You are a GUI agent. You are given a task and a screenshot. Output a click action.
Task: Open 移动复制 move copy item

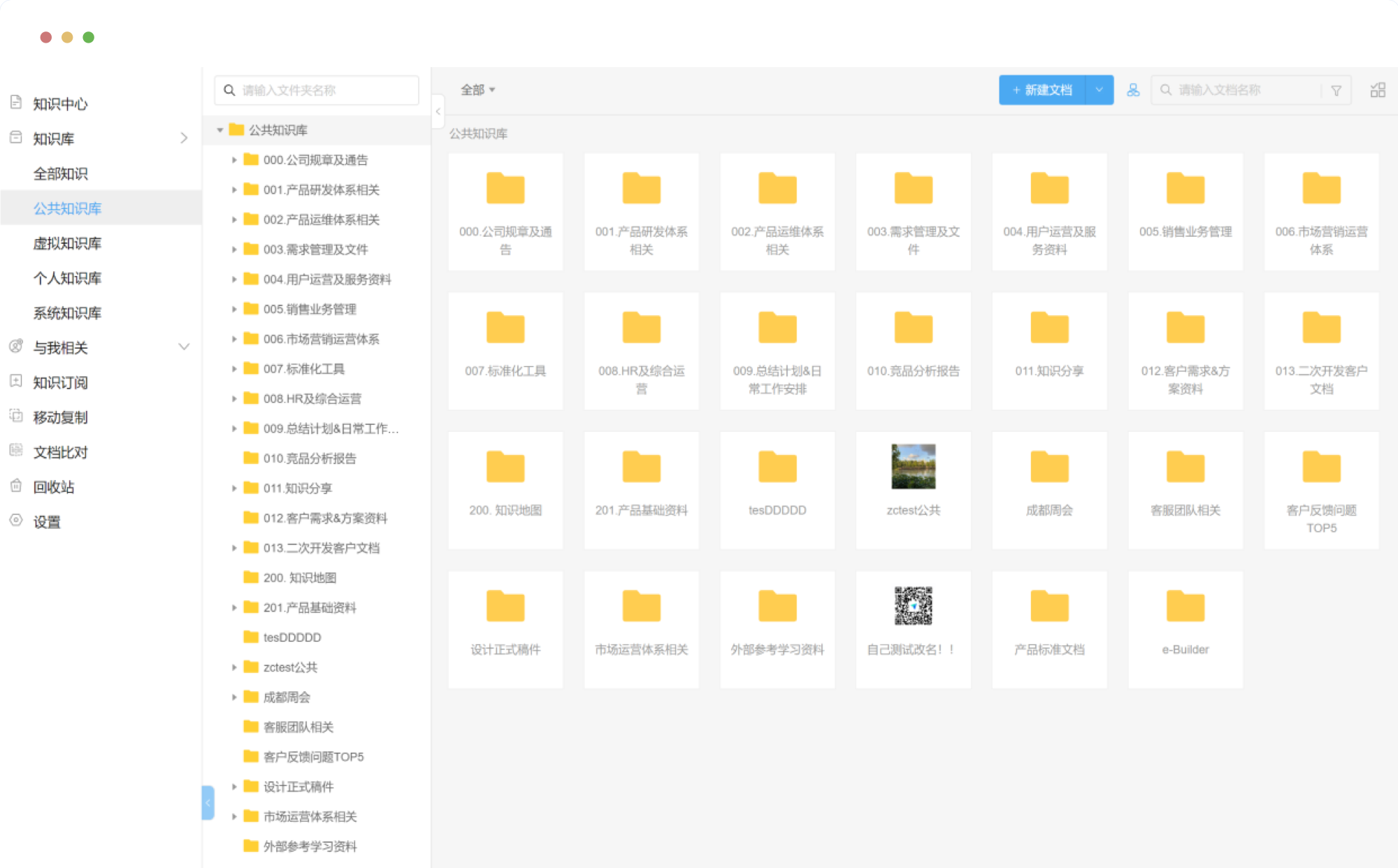[x=60, y=417]
